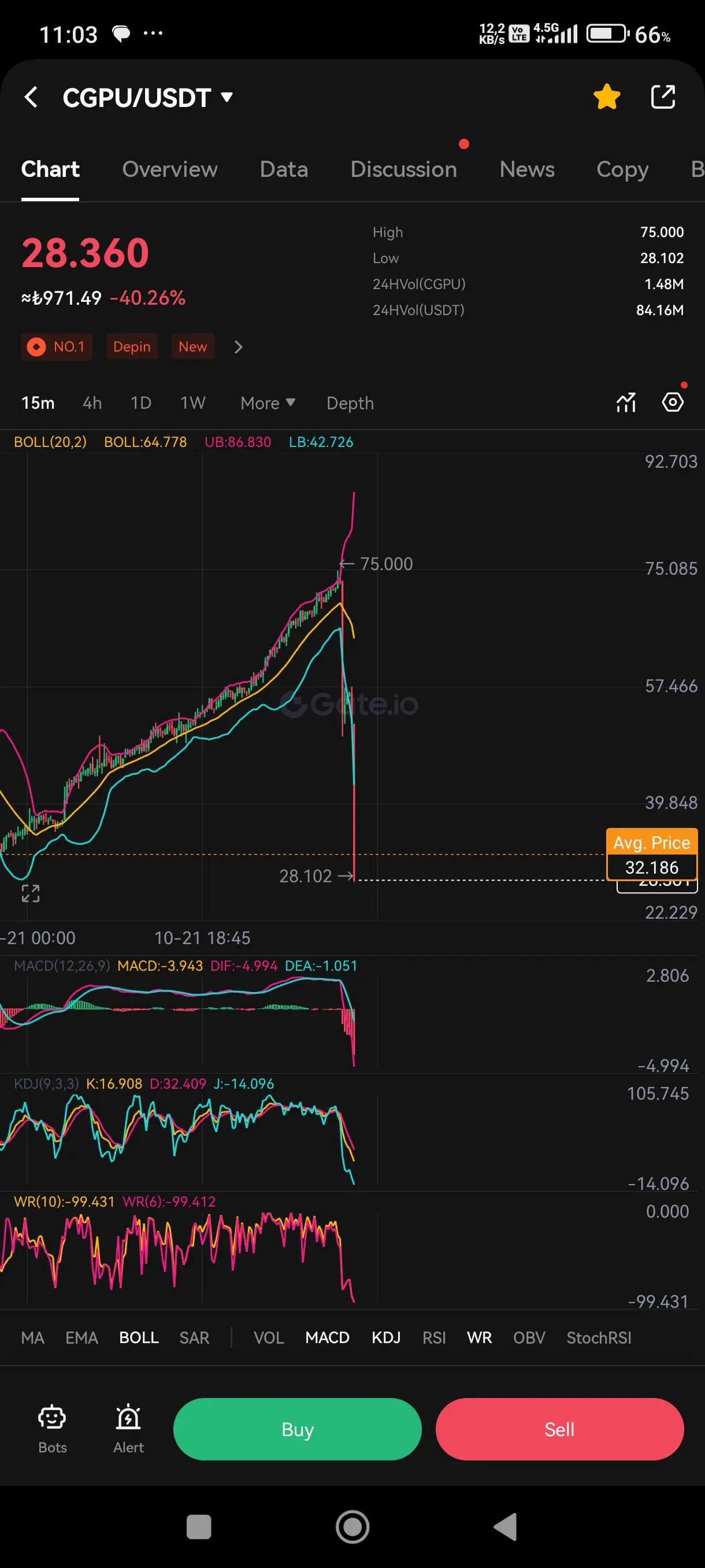The image size is (705, 1568).
Task: Enable the StochRSI sub-indicator
Action: click(x=599, y=1337)
